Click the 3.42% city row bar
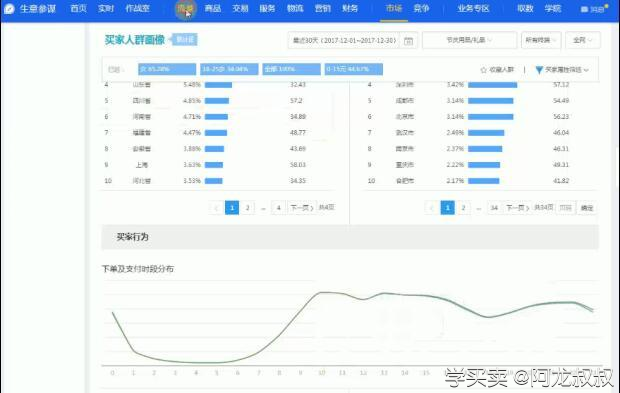This screenshot has height=393, width=620. [x=493, y=85]
